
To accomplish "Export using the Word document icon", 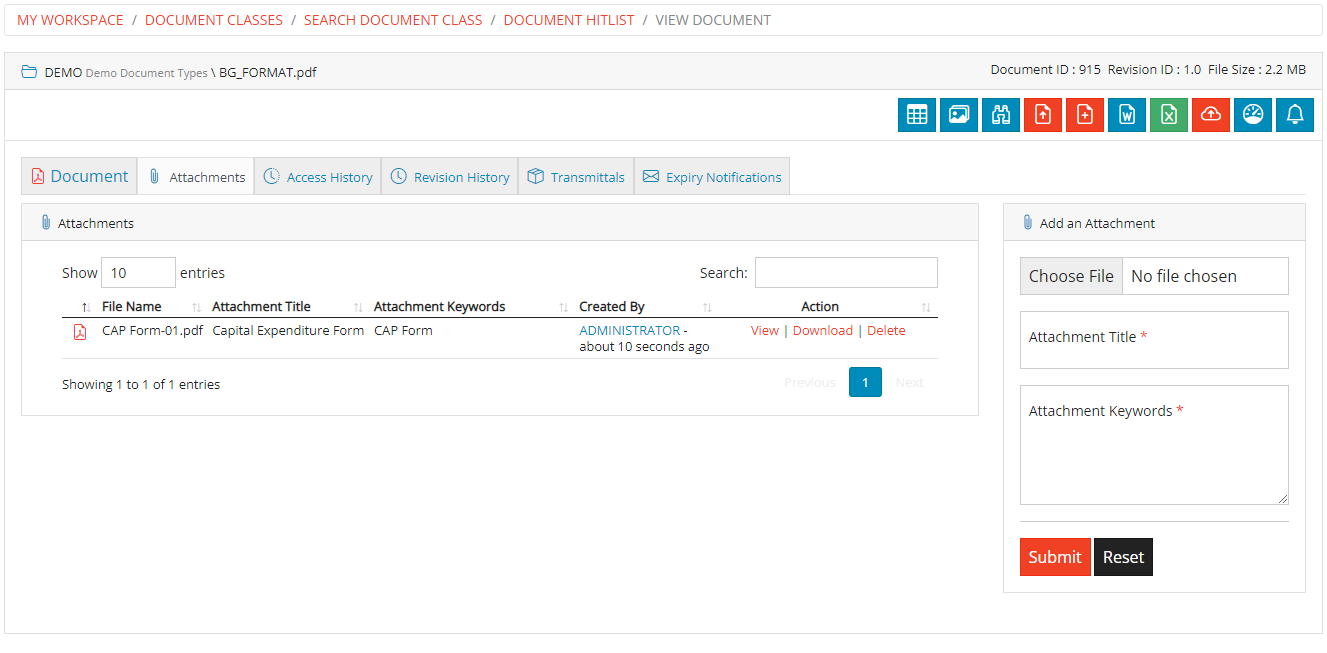I will [x=1127, y=114].
